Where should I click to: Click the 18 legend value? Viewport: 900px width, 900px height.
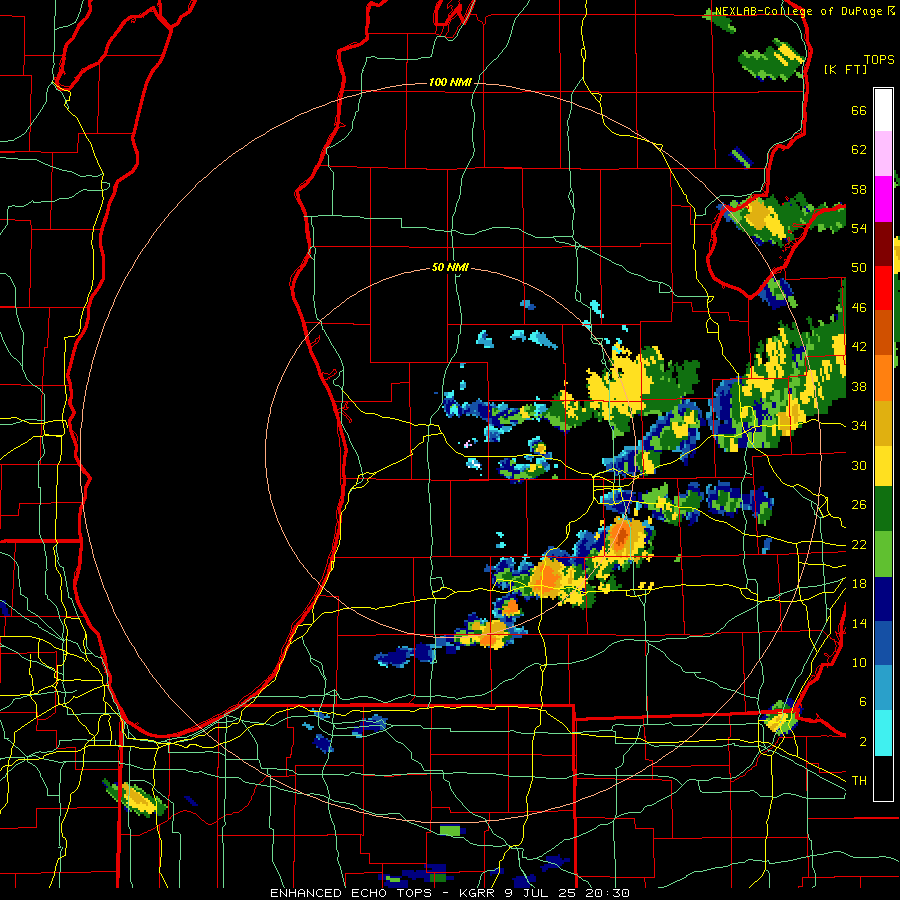[859, 584]
